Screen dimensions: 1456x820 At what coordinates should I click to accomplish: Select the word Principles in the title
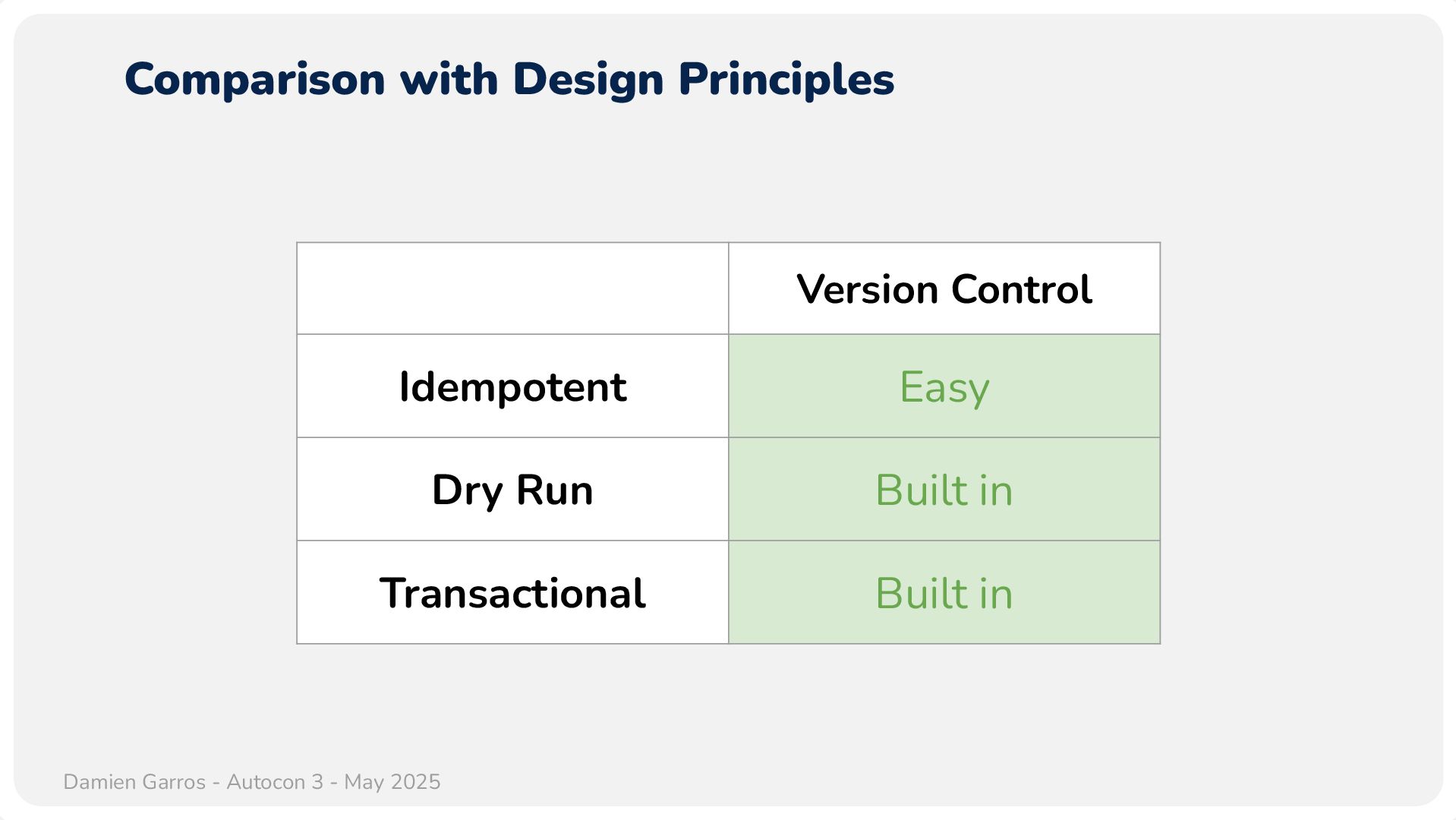(786, 80)
